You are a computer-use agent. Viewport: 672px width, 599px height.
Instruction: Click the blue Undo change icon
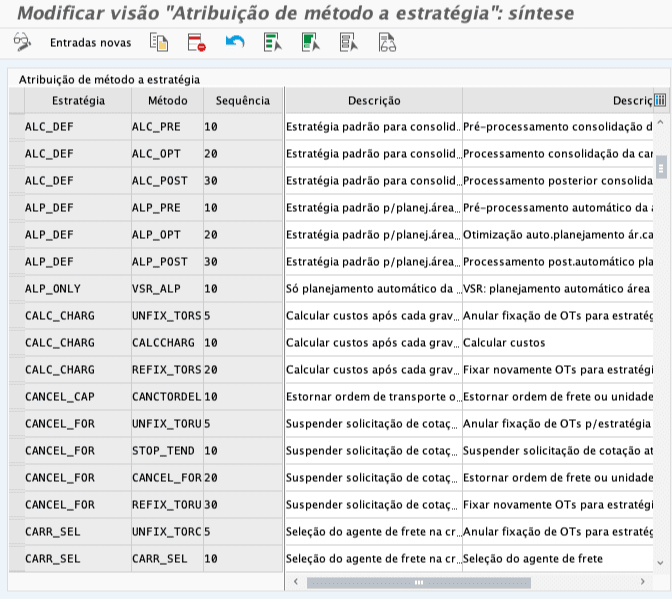click(235, 42)
